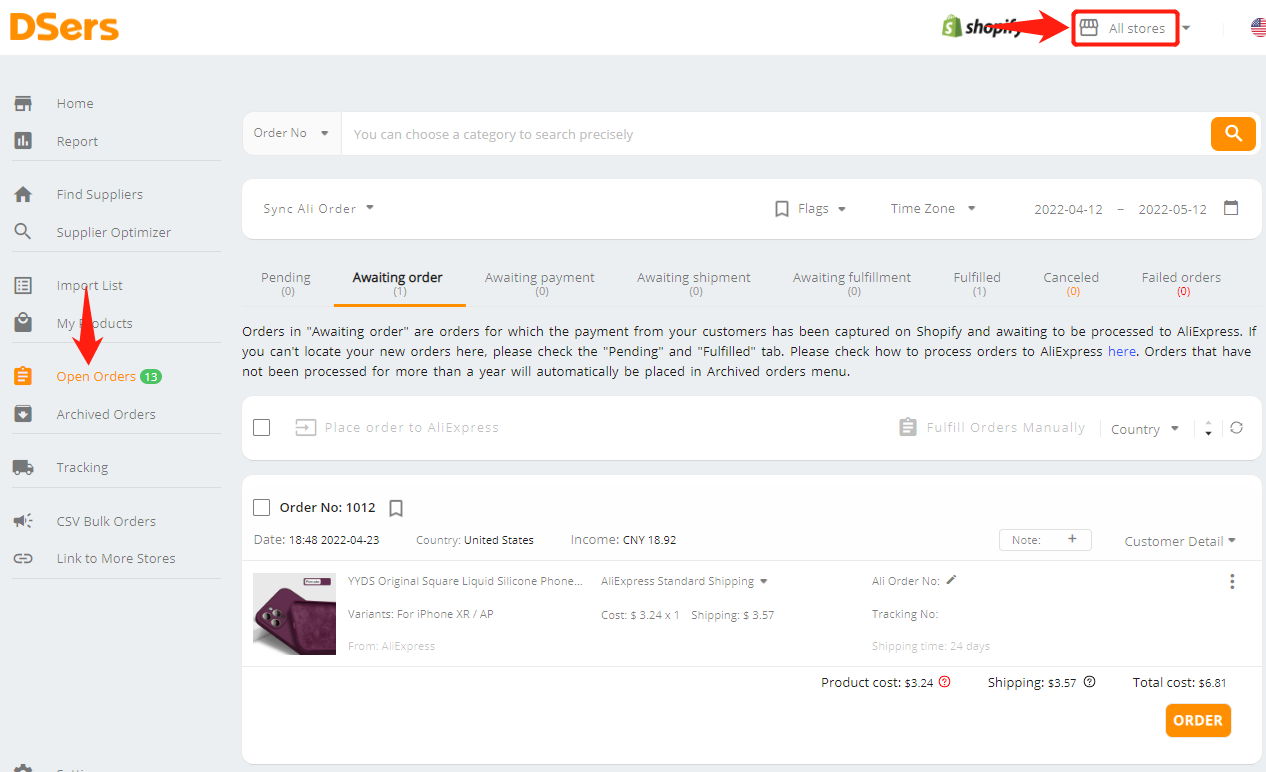Click the Tracking truck icon
1266x772 pixels.
23,467
